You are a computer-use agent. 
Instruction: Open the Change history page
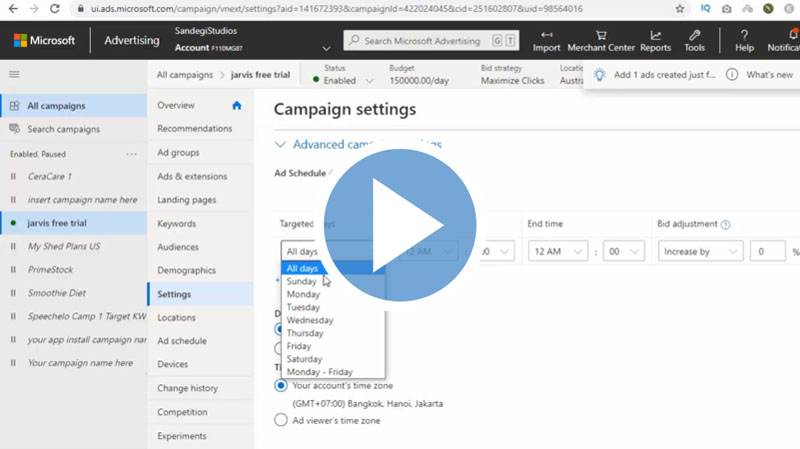(x=187, y=388)
